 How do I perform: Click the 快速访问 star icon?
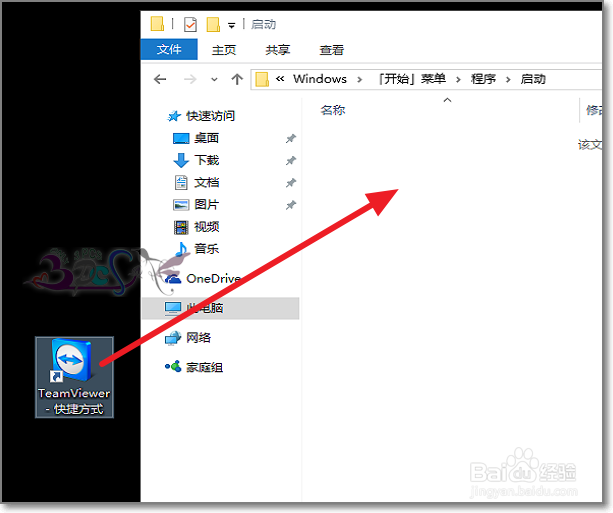coord(174,116)
